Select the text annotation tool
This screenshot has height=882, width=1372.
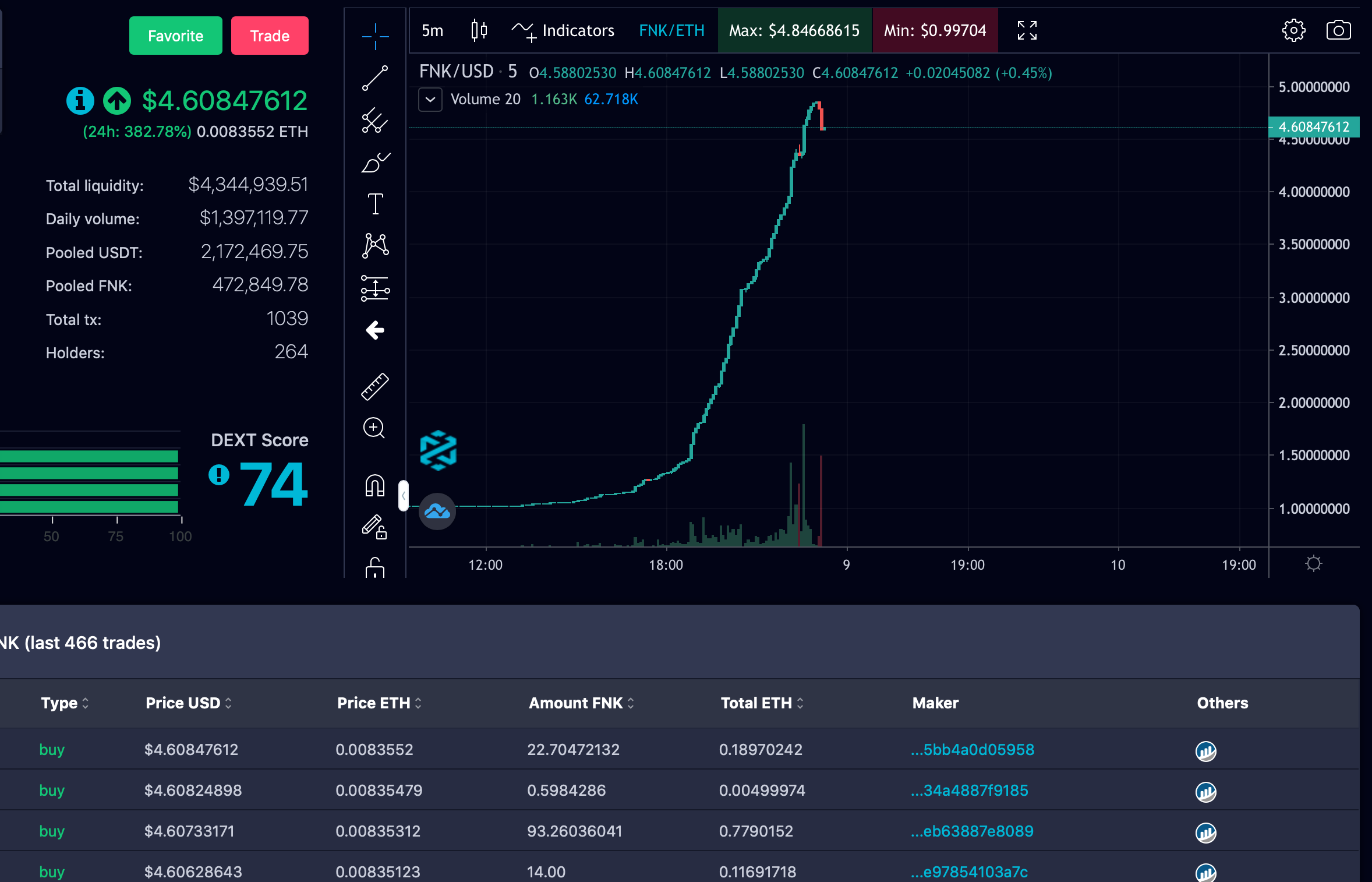point(375,204)
